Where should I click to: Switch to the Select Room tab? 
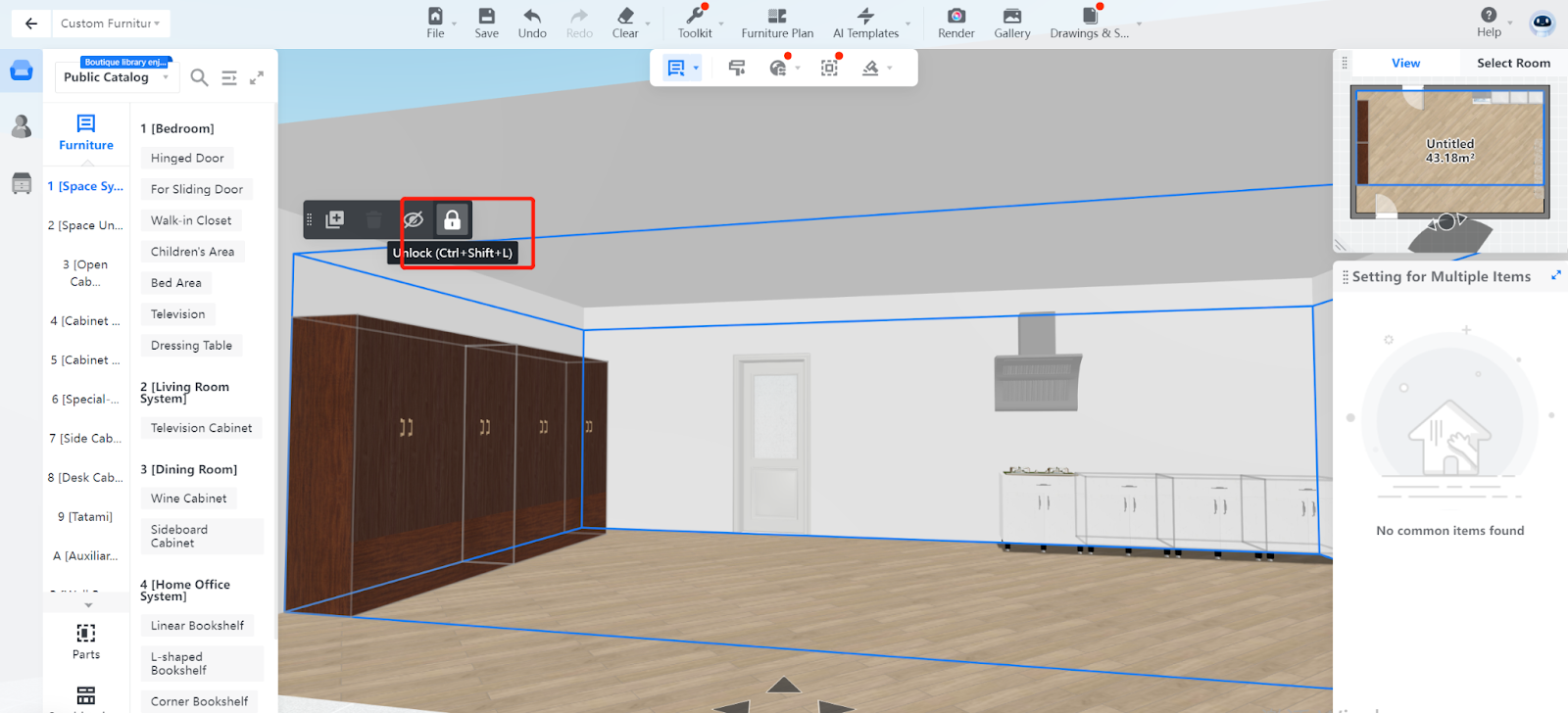[x=1513, y=63]
